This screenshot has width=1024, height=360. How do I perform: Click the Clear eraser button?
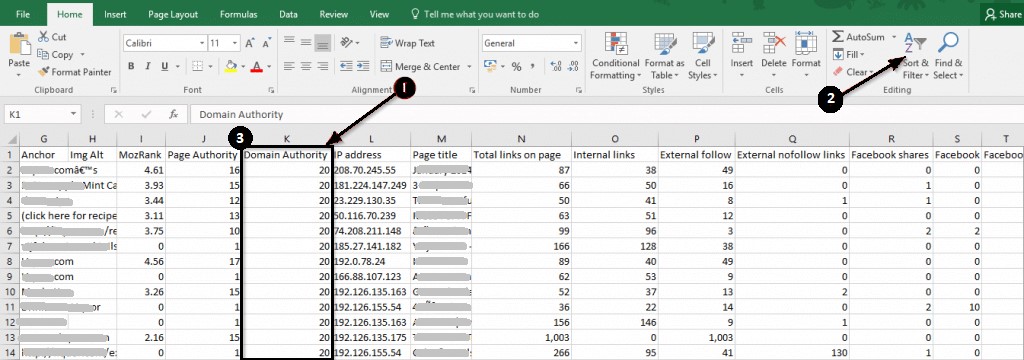[851, 72]
